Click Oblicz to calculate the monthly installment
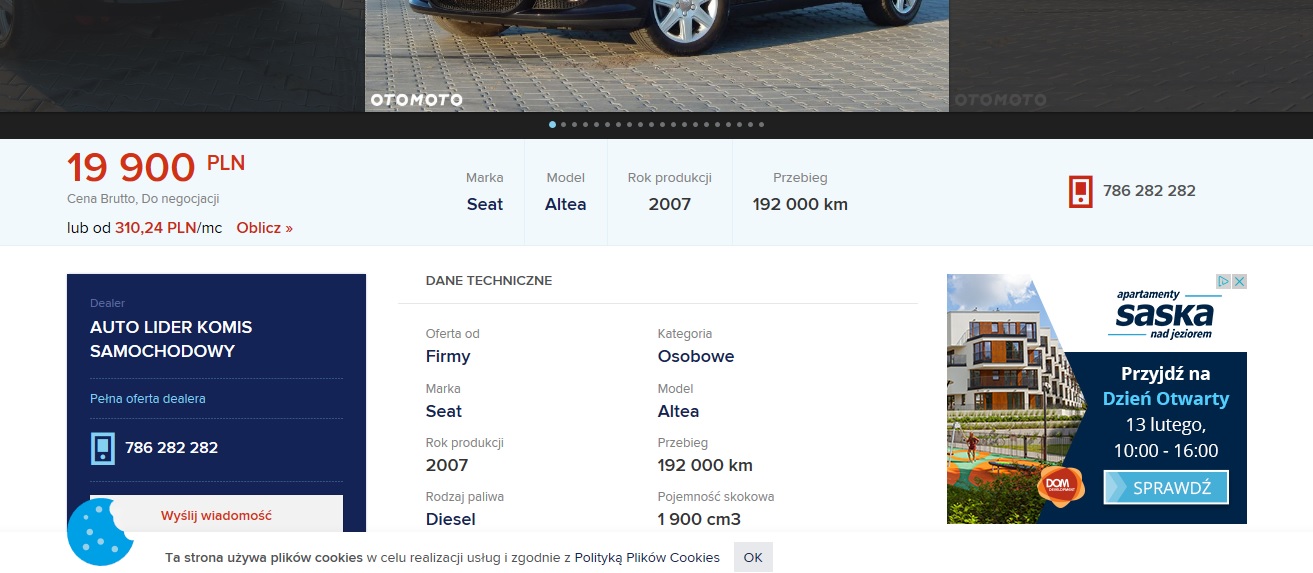 (x=264, y=228)
